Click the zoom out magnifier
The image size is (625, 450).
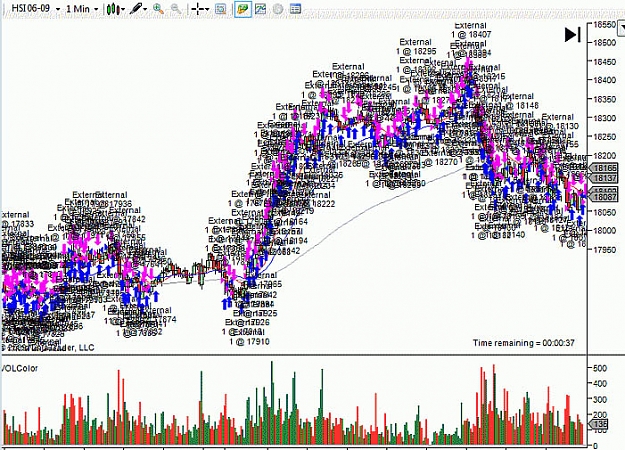[175, 9]
